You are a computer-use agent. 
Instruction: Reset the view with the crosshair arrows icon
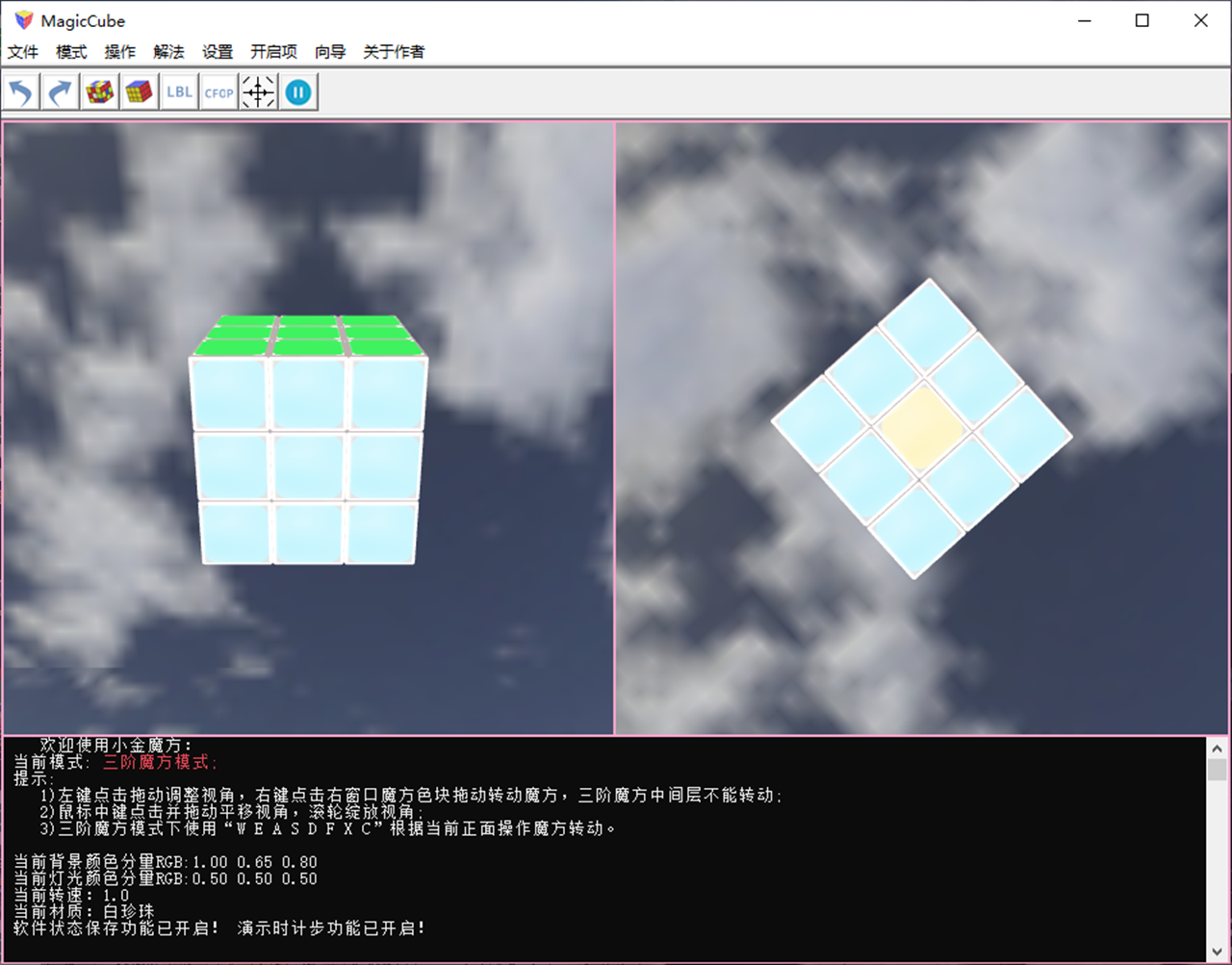[x=258, y=92]
